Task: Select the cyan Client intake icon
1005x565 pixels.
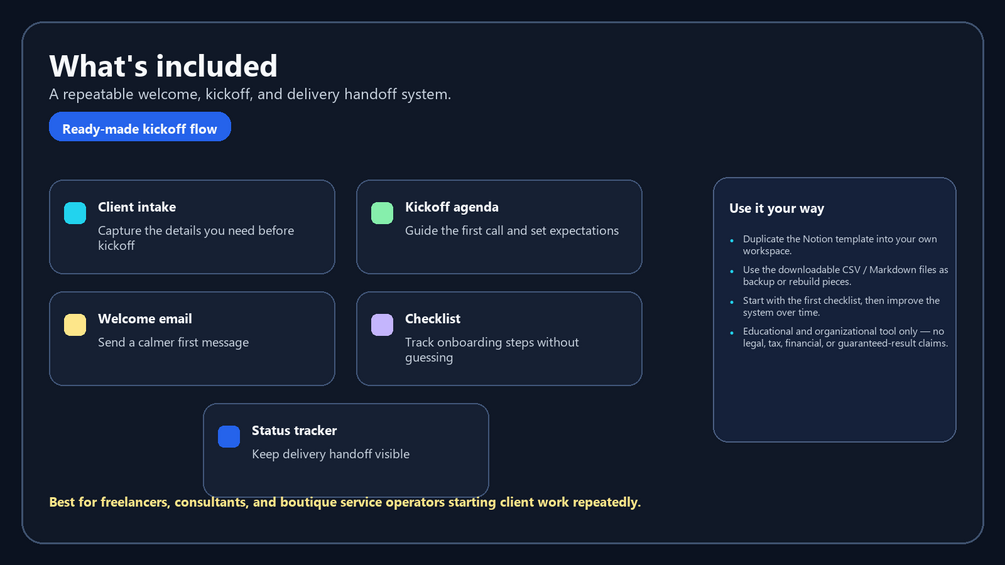Action: (x=75, y=213)
